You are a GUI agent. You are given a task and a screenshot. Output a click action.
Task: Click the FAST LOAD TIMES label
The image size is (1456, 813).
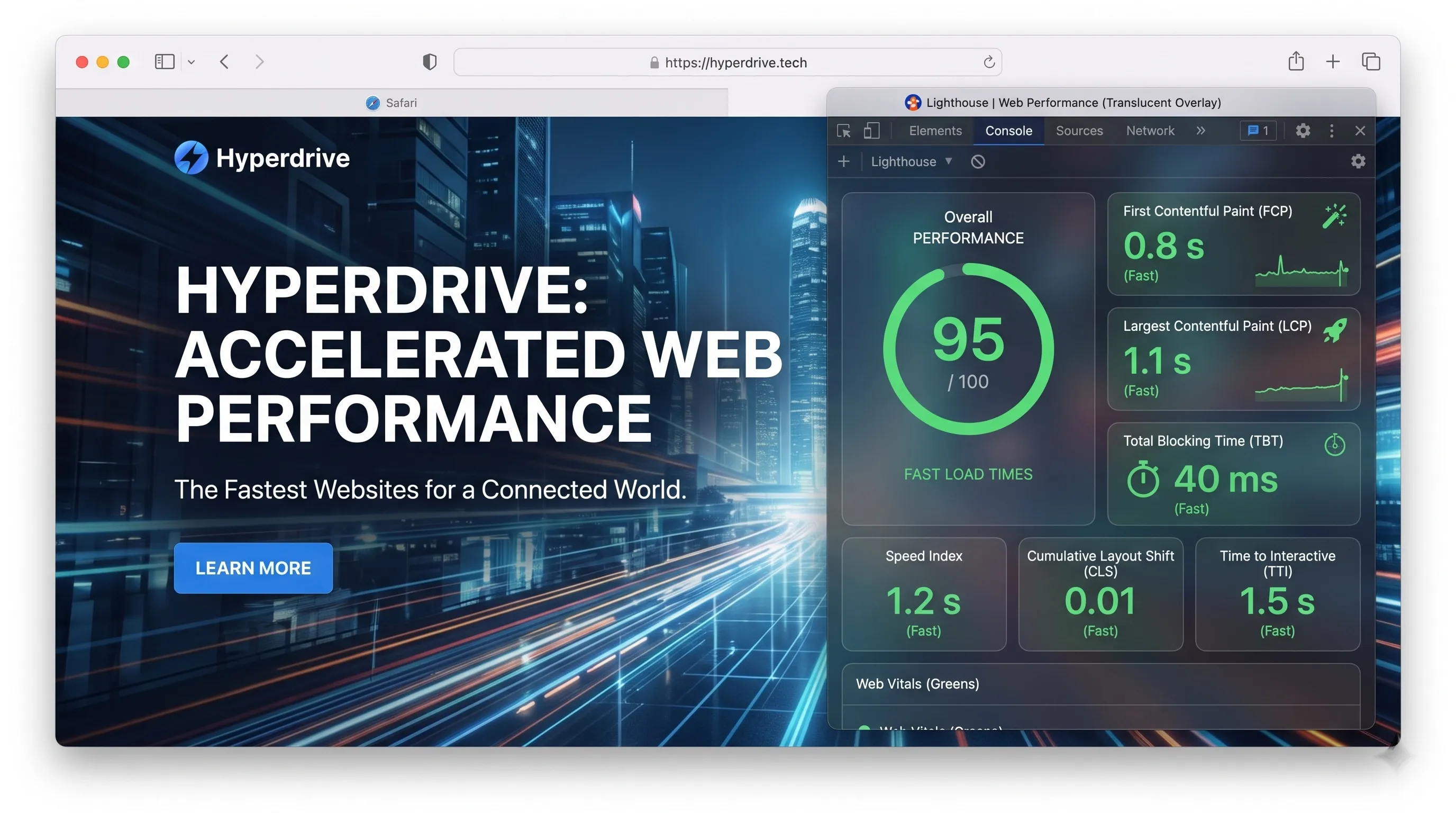coord(968,474)
